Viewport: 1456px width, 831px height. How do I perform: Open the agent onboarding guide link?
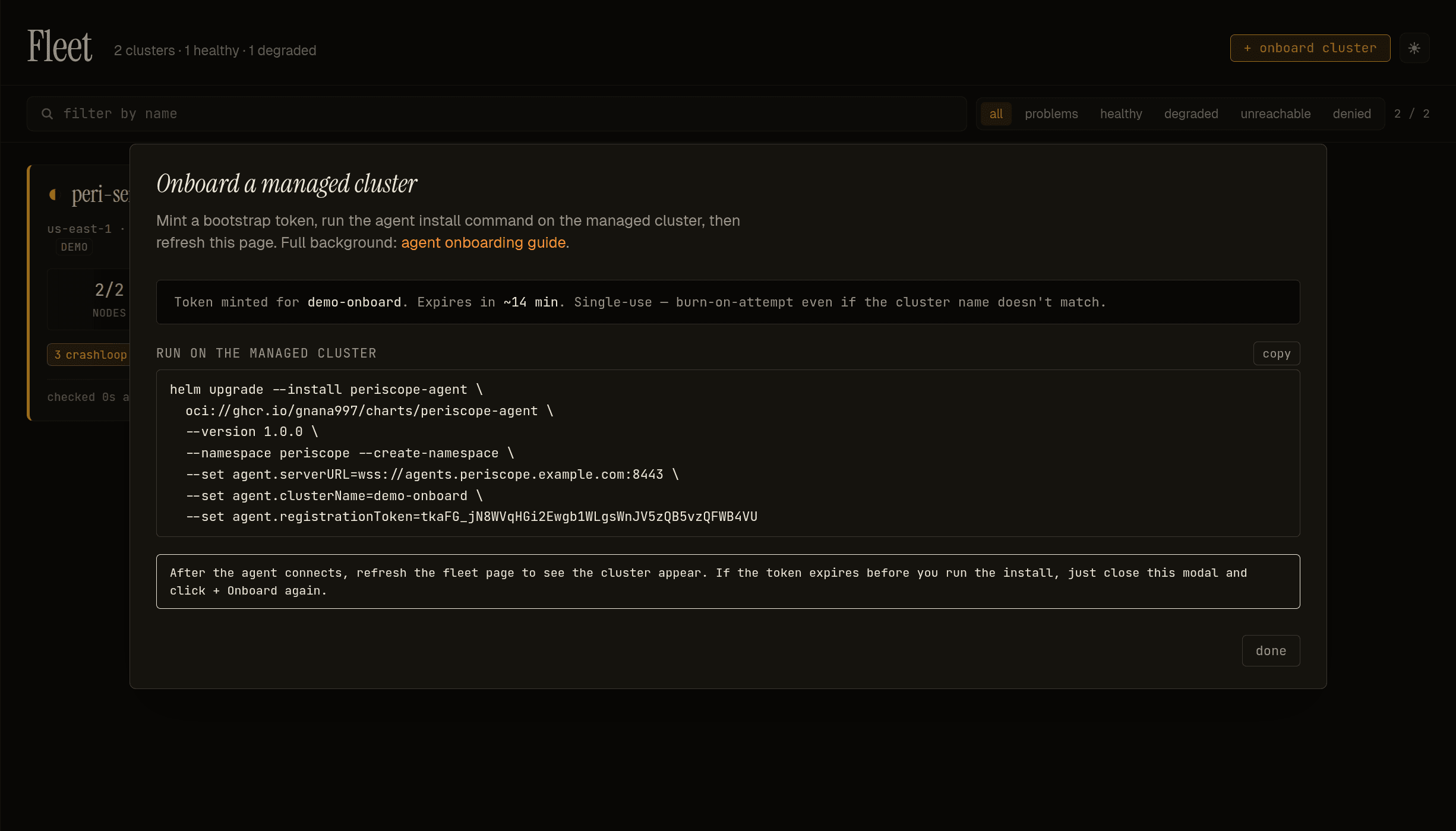[483, 242]
